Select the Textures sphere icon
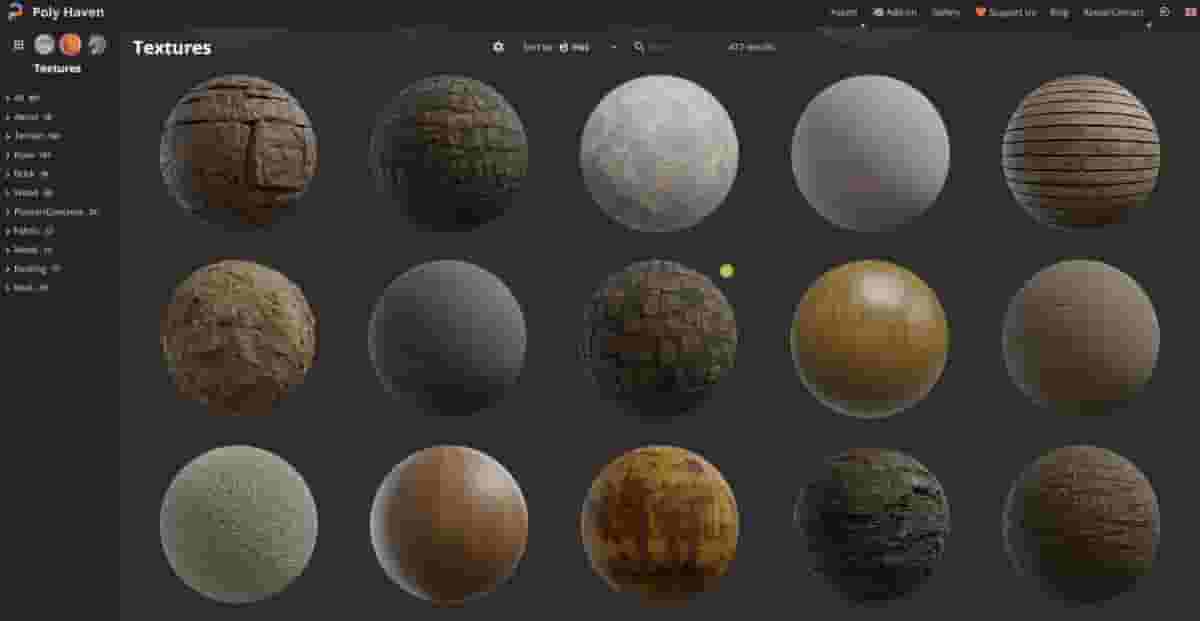This screenshot has width=1200, height=621. (x=70, y=44)
